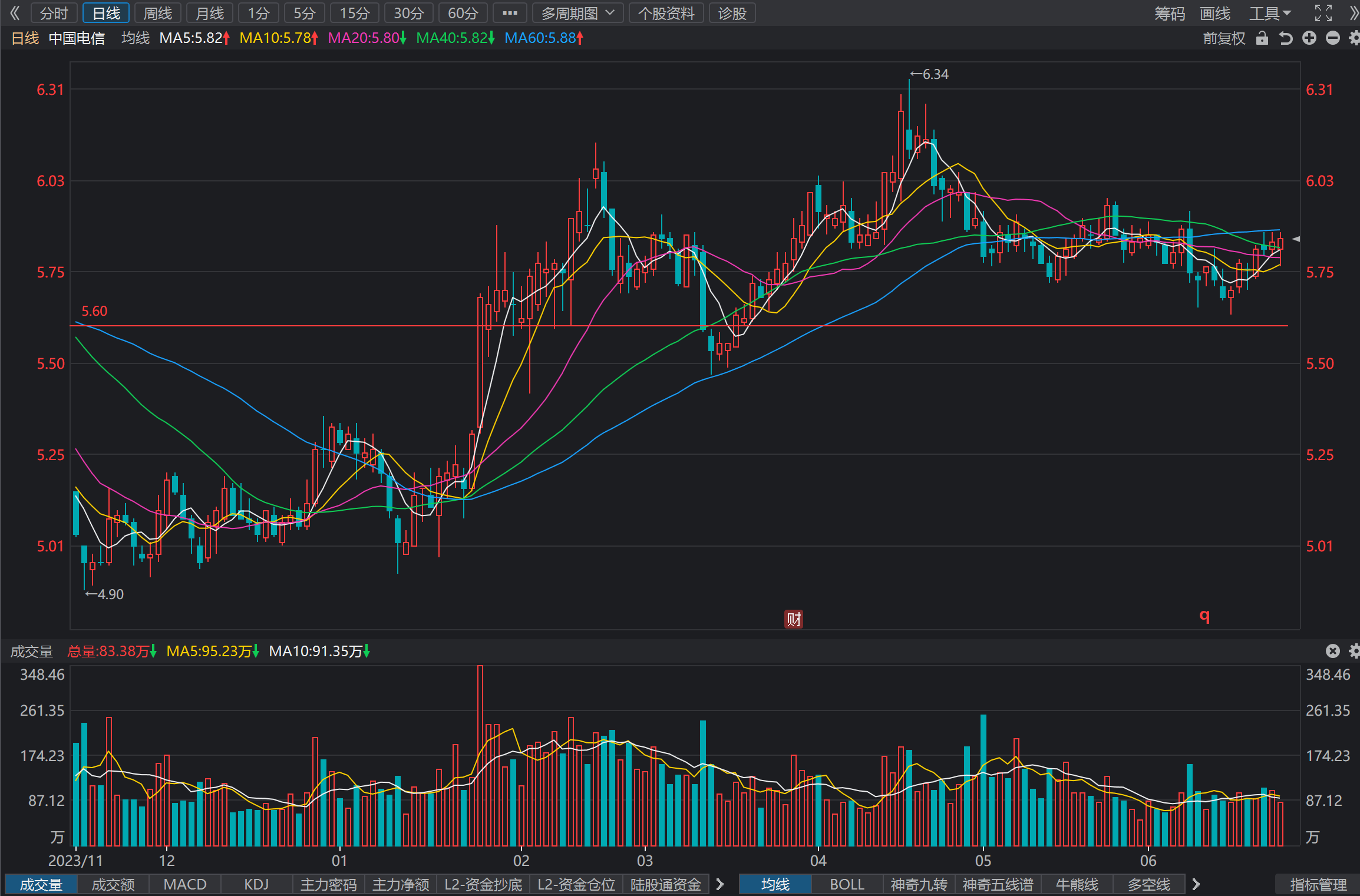This screenshot has width=1360, height=896.
Task: Expand right panel with double chevron icon
Action: (1354, 13)
